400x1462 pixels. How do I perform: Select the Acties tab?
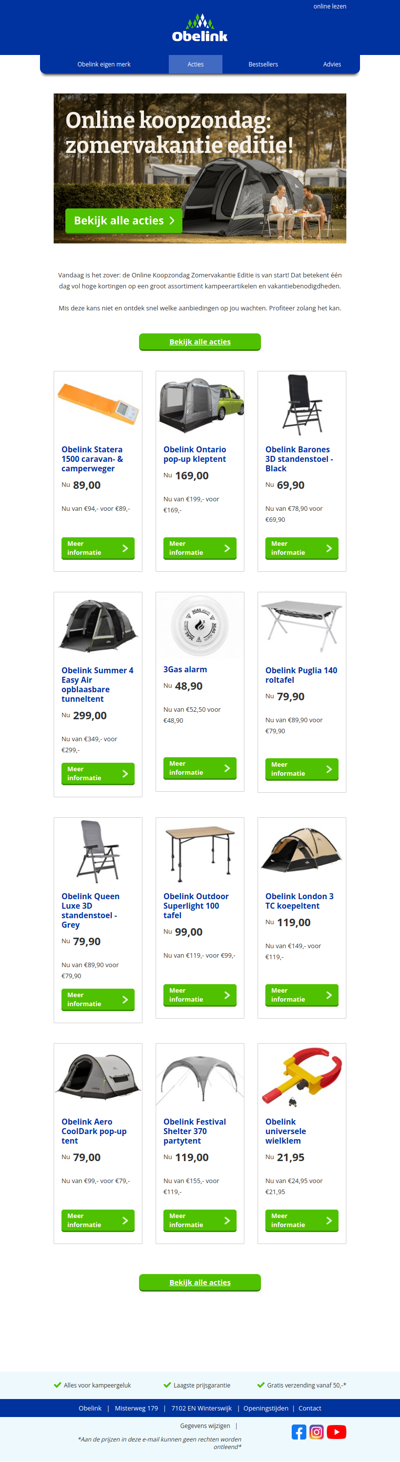pyautogui.click(x=196, y=64)
